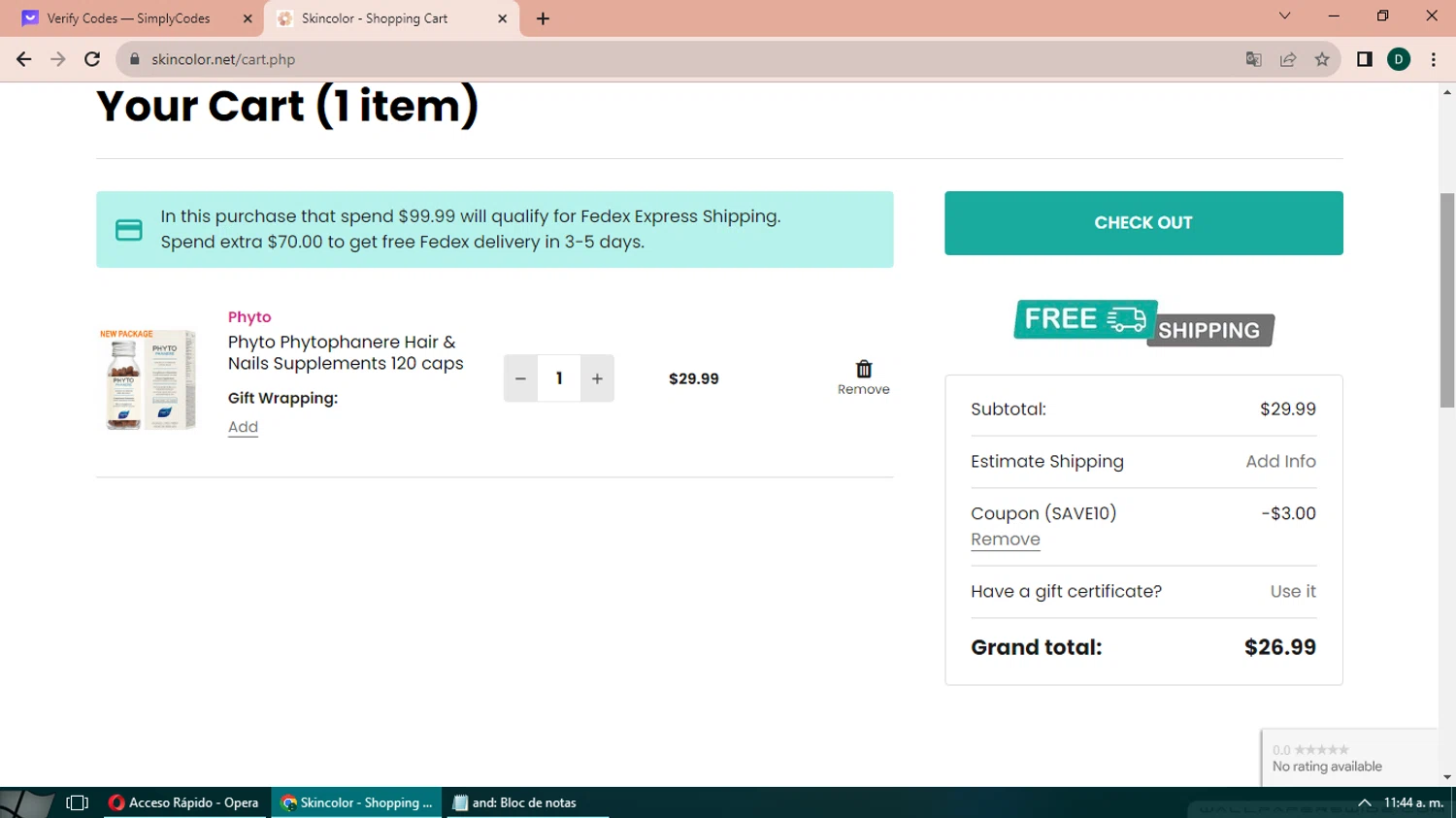Bookmark page with star icon

coord(1322,59)
